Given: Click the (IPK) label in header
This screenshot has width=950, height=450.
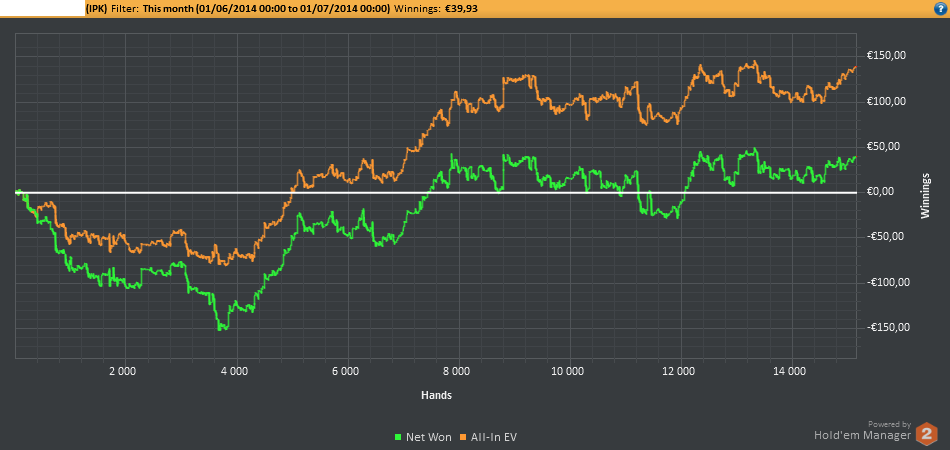Looking at the screenshot, I should click(x=96, y=8).
